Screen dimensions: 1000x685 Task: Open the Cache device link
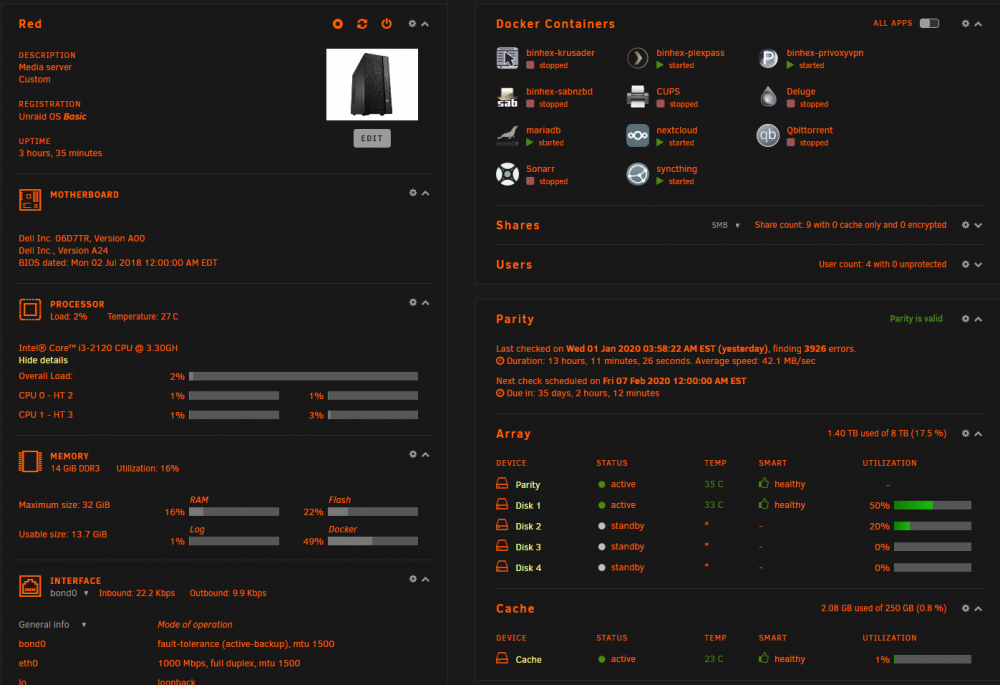pos(528,659)
